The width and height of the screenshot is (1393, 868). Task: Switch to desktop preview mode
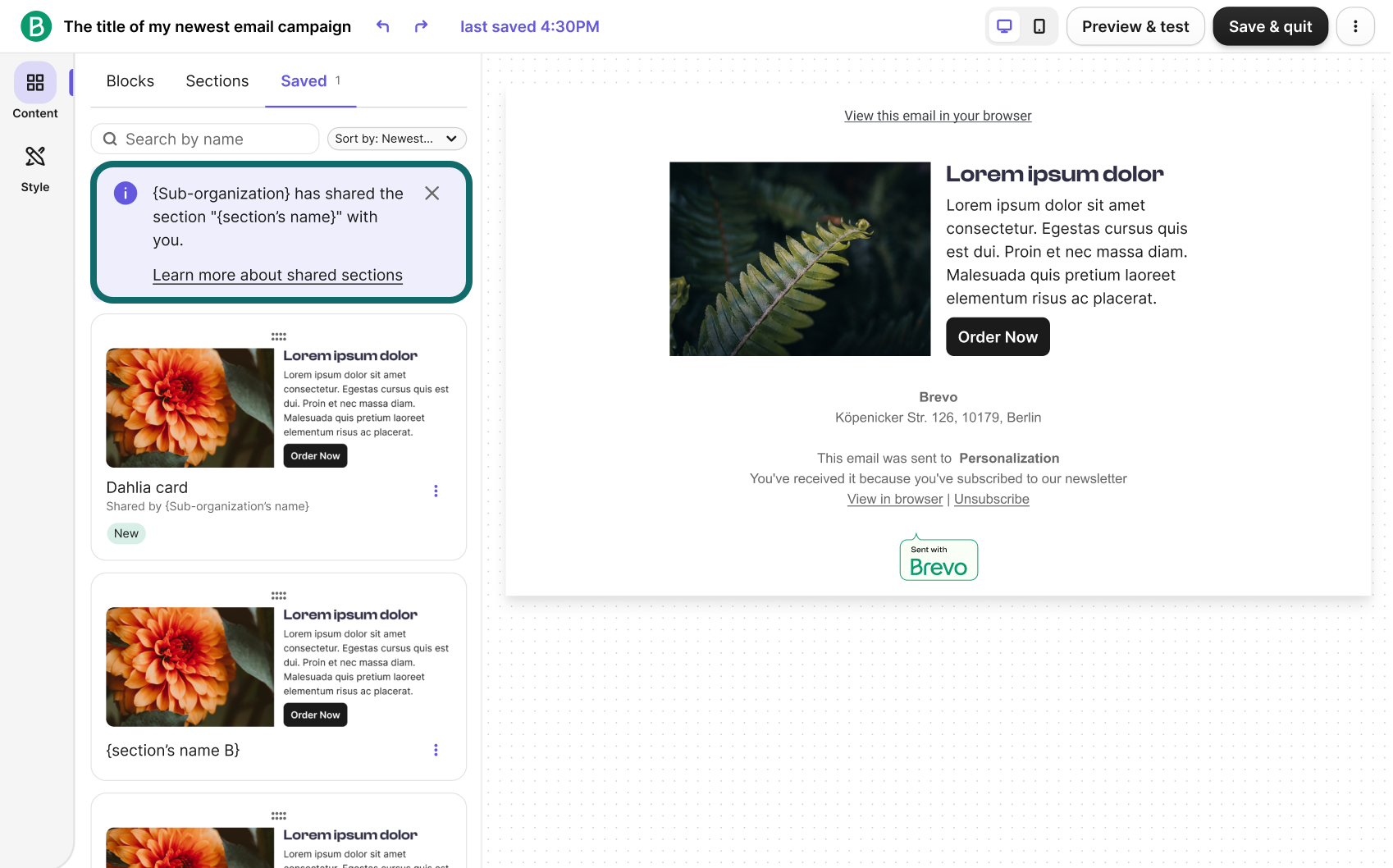coord(1004,26)
